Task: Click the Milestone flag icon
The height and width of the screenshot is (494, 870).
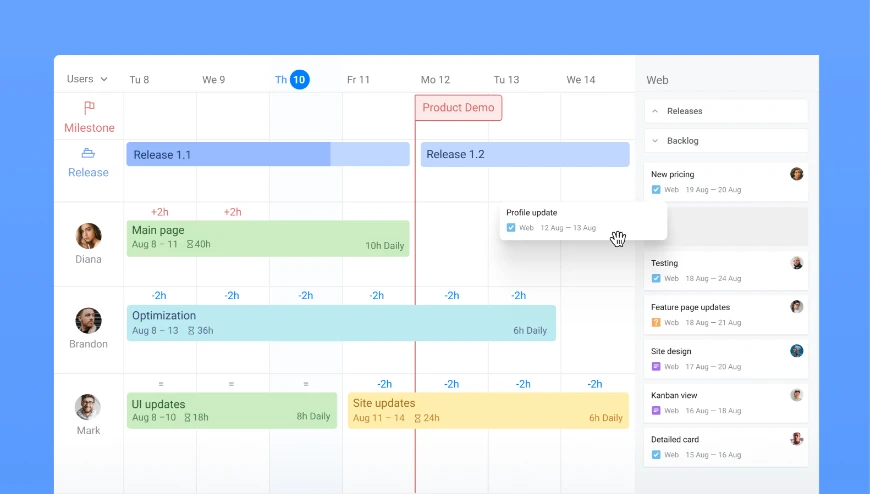Action: 89,107
